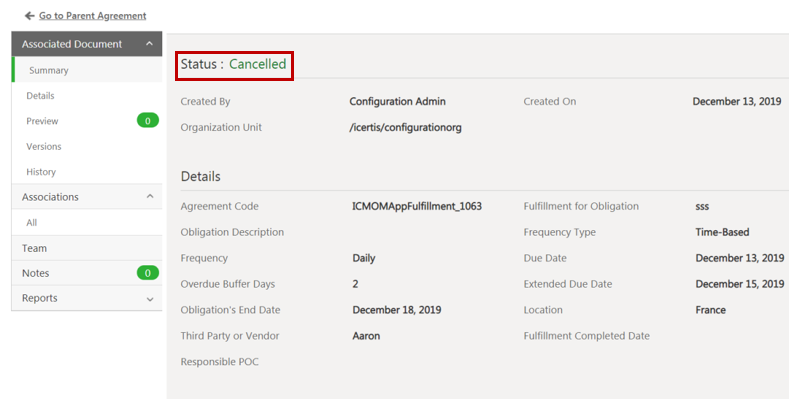Open the Team section
The width and height of the screenshot is (792, 407).
[34, 248]
